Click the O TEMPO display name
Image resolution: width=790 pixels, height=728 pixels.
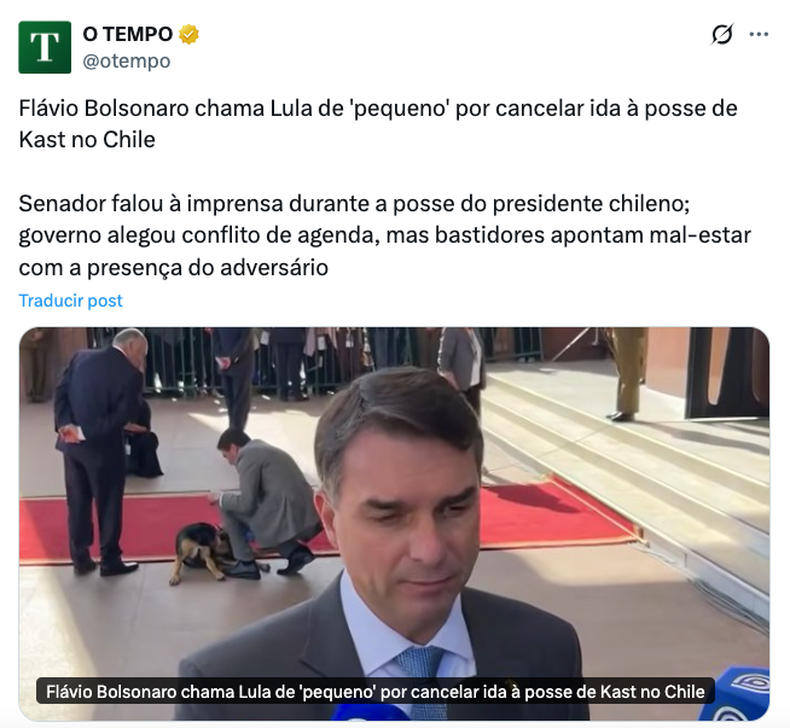[128, 34]
